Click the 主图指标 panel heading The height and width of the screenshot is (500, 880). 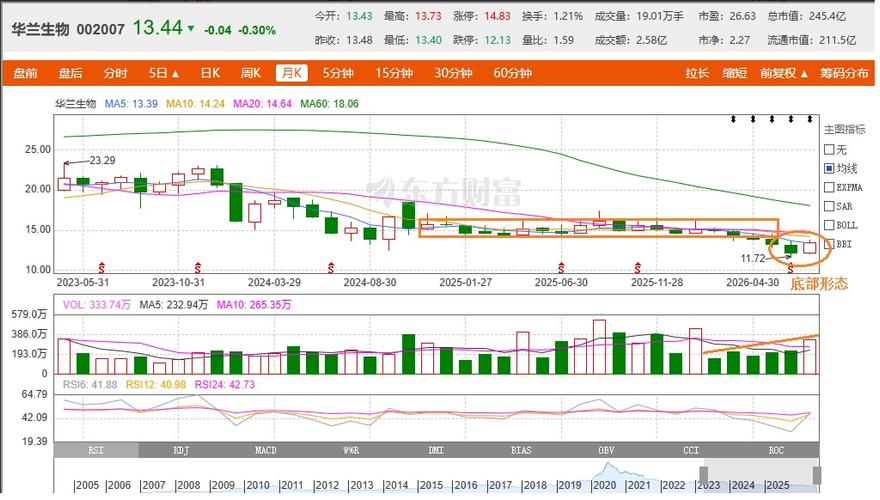pyautogui.click(x=844, y=130)
